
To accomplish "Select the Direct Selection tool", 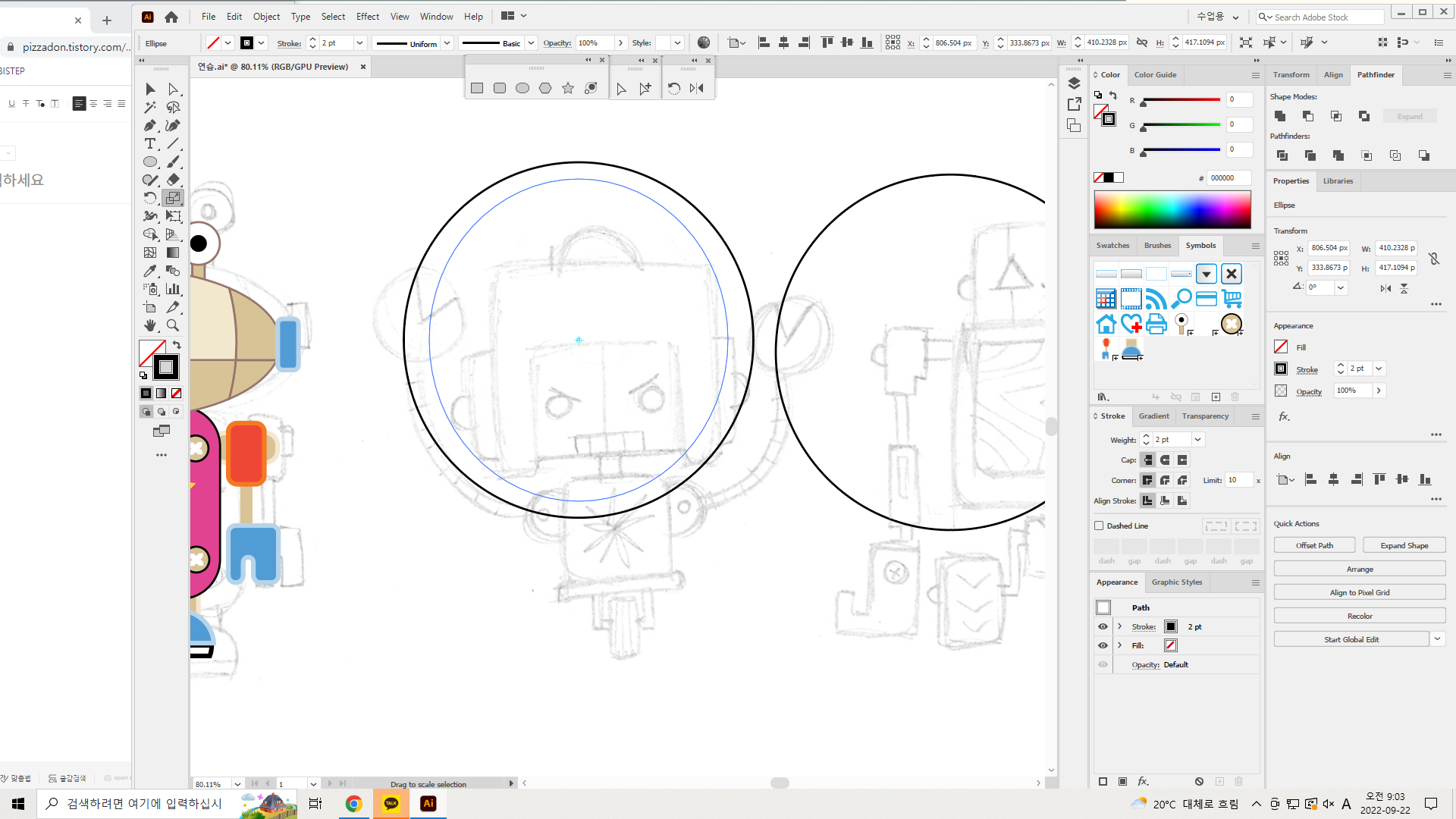I will [173, 89].
